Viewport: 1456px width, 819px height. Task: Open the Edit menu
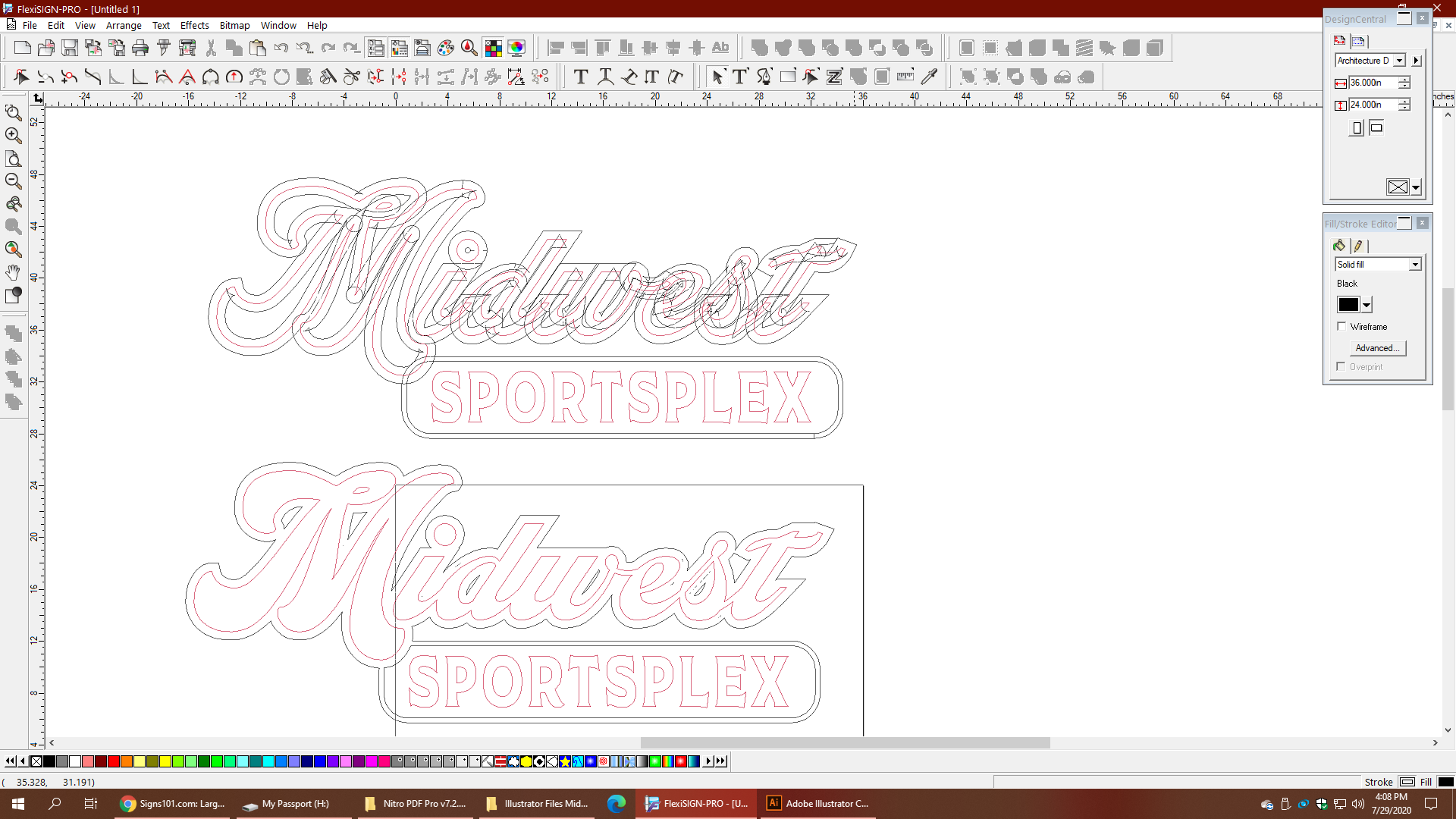coord(56,25)
